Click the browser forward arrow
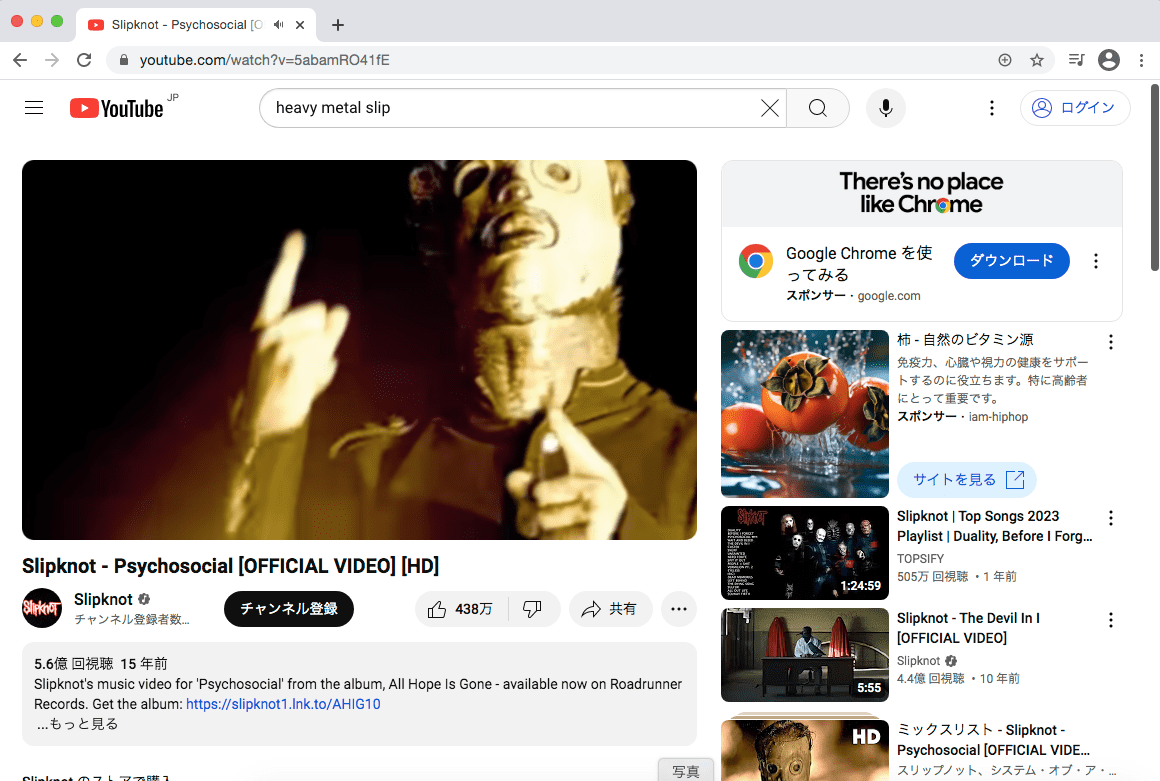The height and width of the screenshot is (781, 1160). click(52, 60)
